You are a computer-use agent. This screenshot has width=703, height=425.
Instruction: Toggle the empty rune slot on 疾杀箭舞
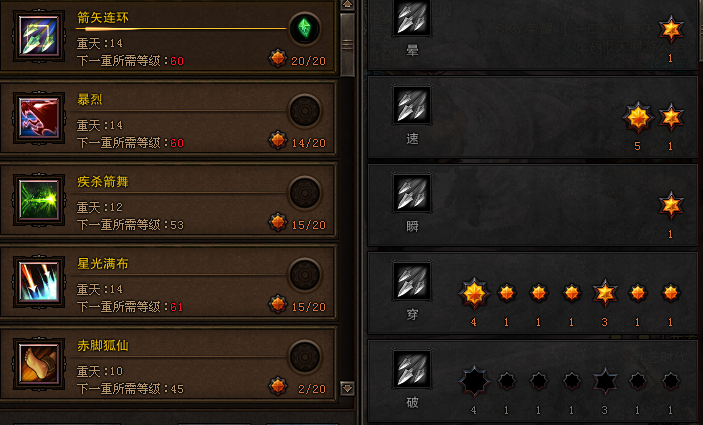(305, 193)
